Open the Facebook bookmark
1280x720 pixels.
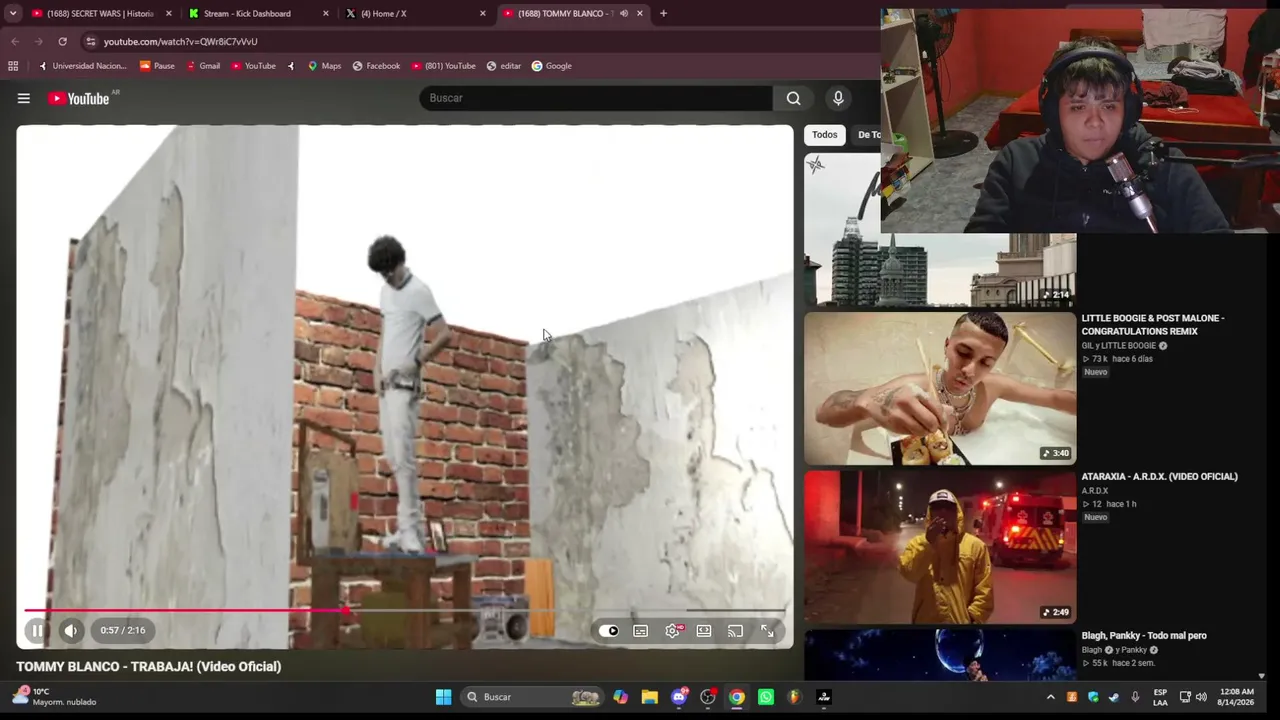coord(376,66)
